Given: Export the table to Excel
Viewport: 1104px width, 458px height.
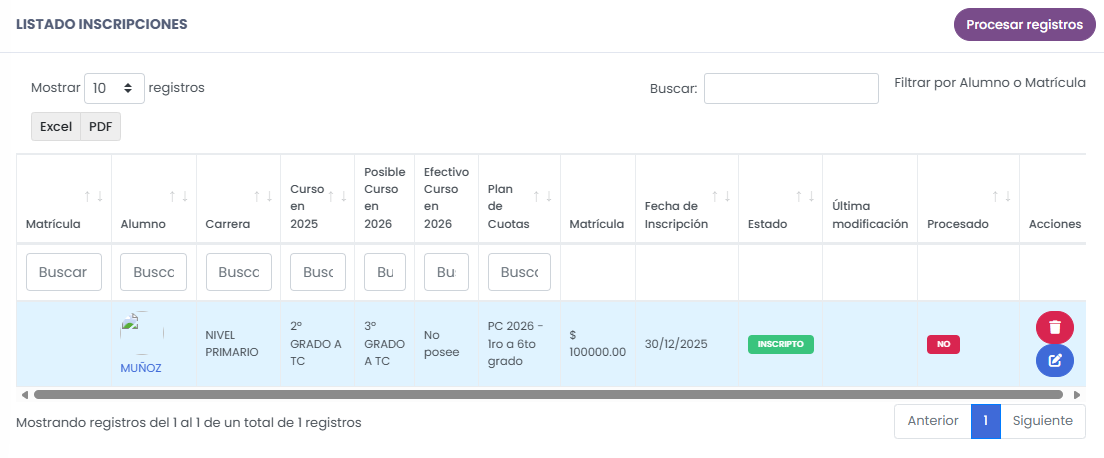Looking at the screenshot, I should [x=56, y=127].
